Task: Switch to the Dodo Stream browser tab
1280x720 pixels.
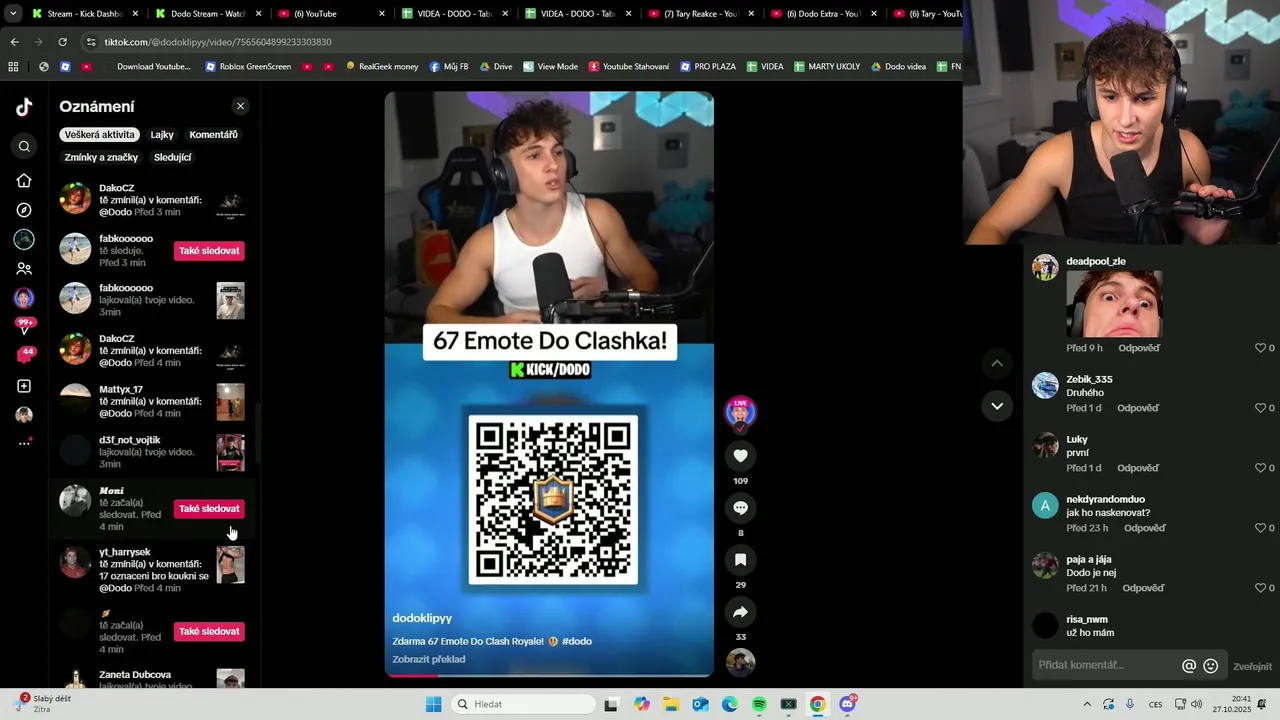Action: click(209, 14)
